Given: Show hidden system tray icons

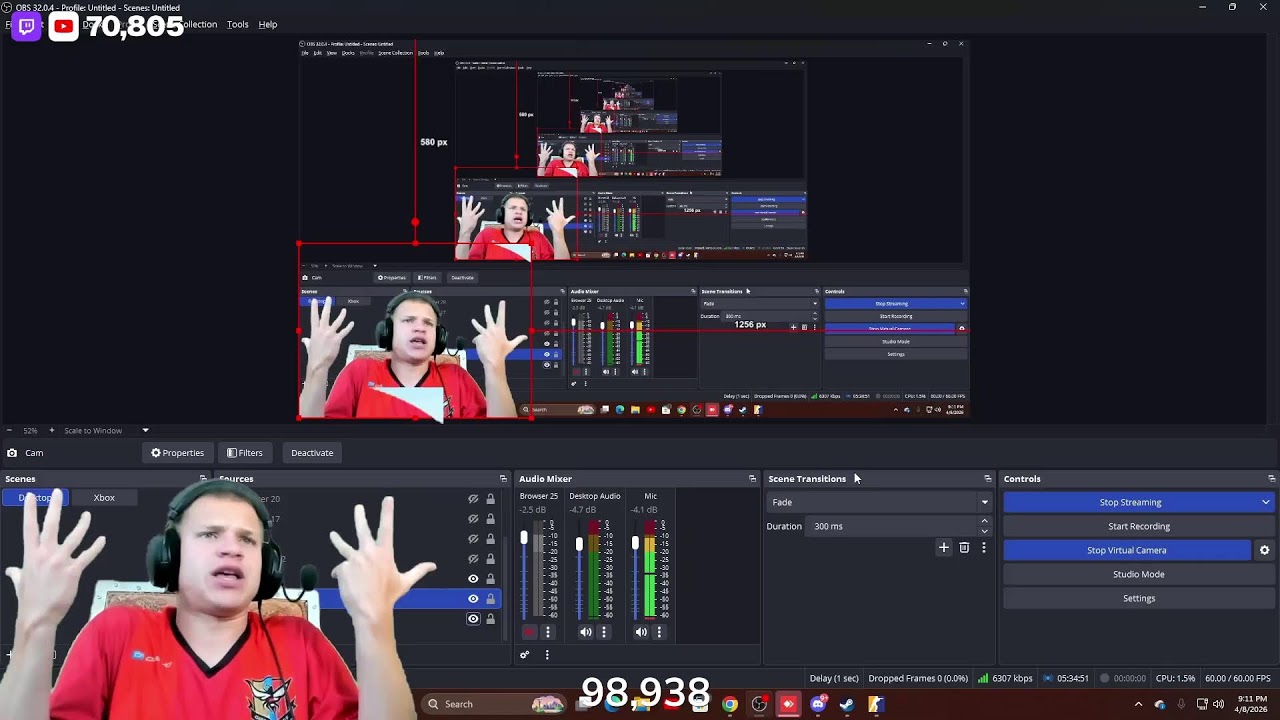Looking at the screenshot, I should [x=1138, y=704].
